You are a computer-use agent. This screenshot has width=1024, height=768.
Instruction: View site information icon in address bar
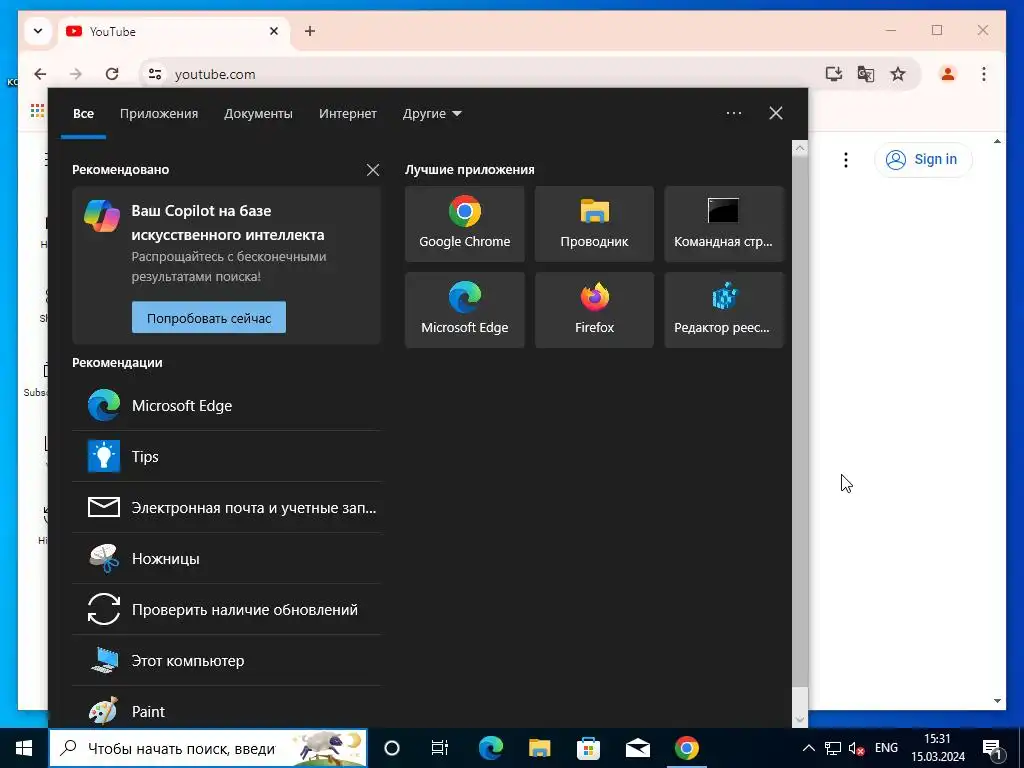[155, 74]
